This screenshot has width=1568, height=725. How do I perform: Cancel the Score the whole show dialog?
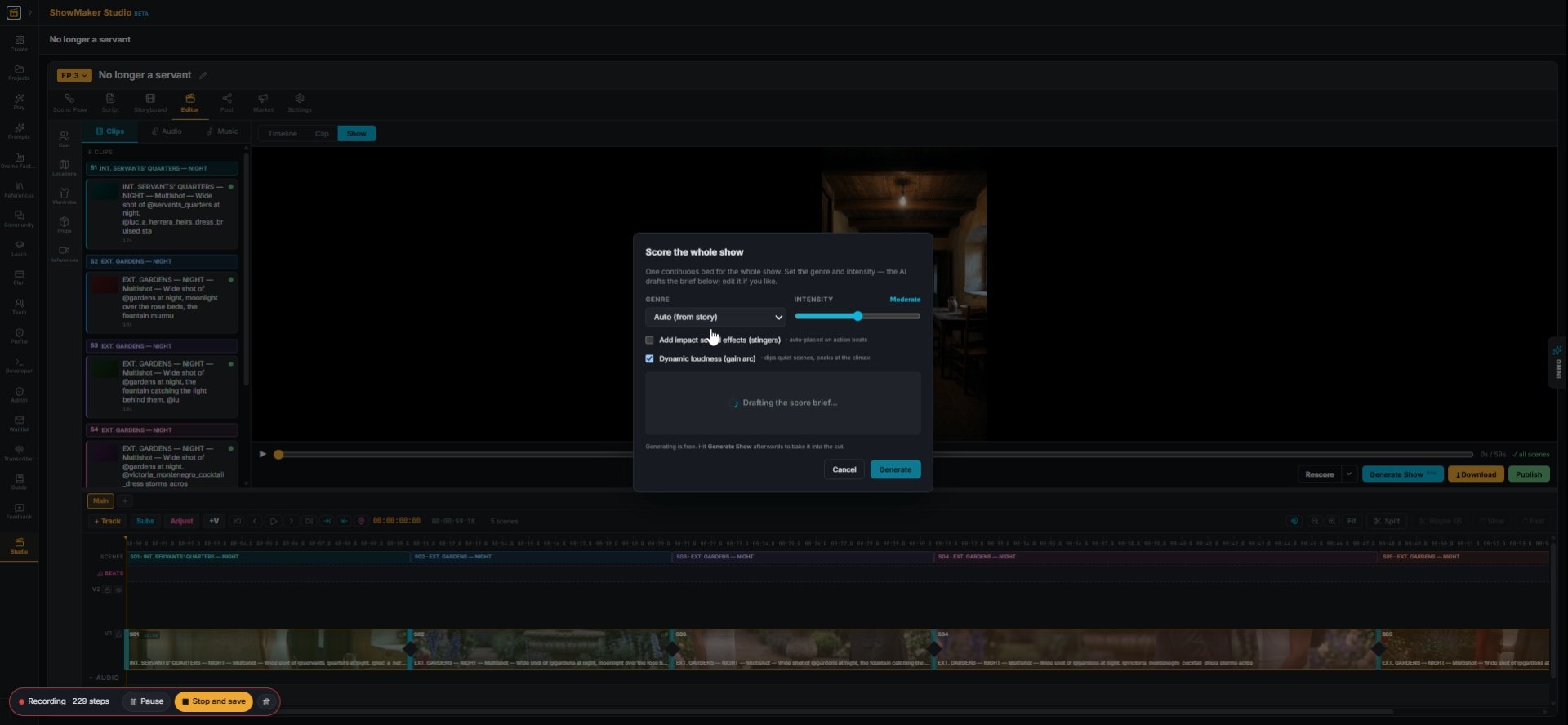point(844,469)
